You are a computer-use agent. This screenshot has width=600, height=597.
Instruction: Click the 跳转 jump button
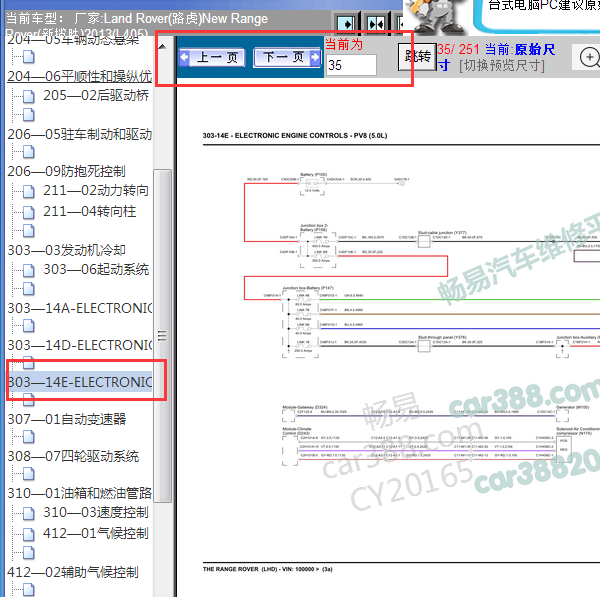tap(417, 57)
